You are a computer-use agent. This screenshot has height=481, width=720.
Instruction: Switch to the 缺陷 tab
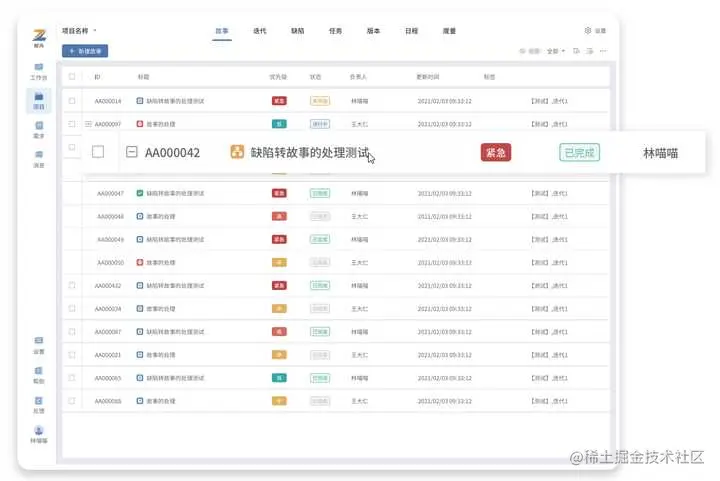click(298, 31)
